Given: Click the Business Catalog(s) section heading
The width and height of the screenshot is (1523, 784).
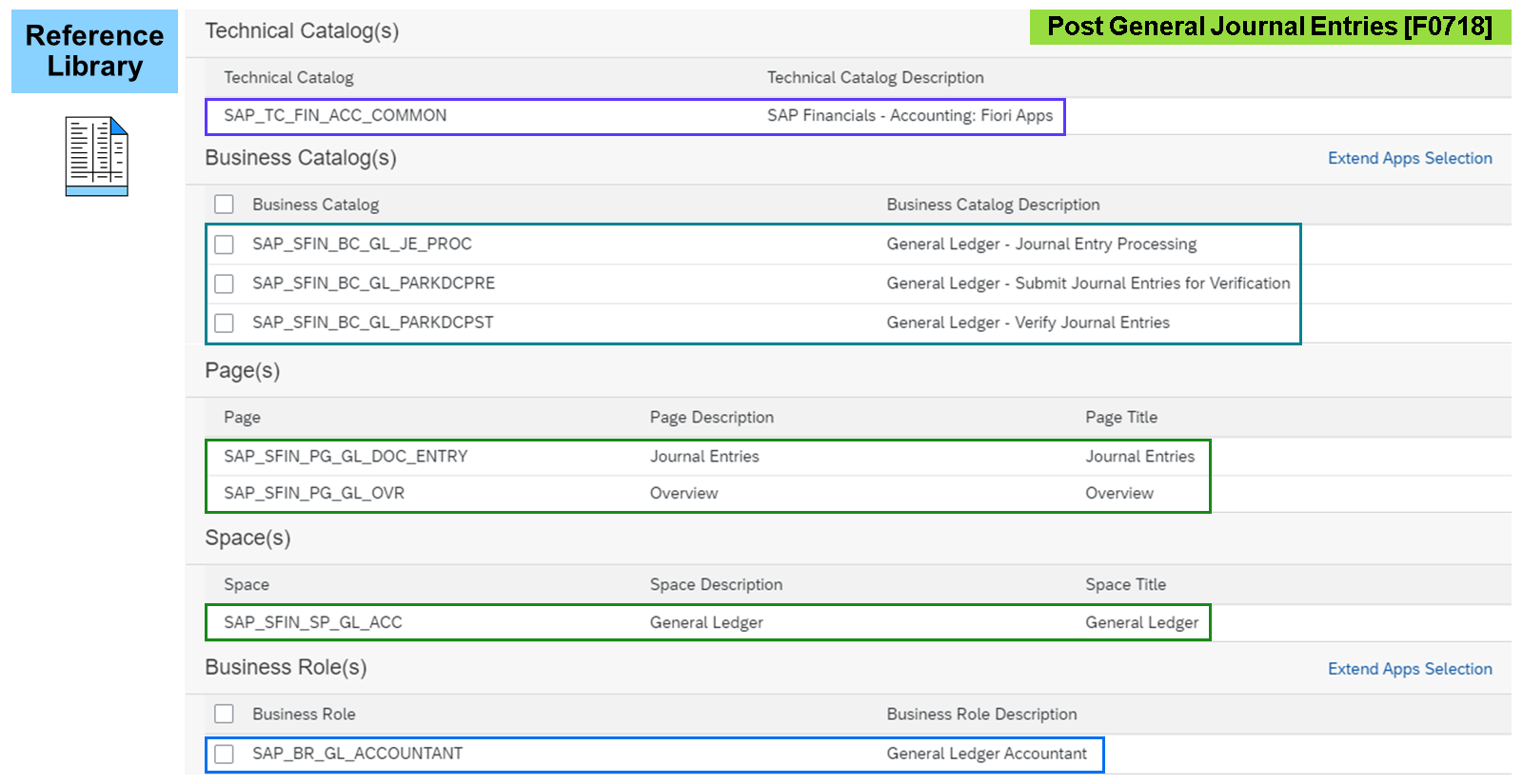Looking at the screenshot, I should [x=301, y=158].
